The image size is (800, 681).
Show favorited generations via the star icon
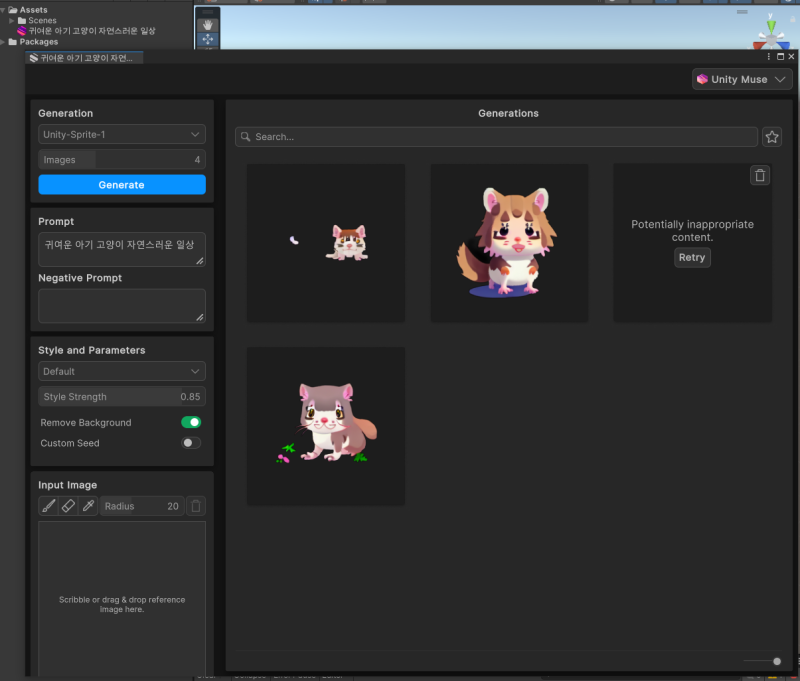[x=771, y=136]
